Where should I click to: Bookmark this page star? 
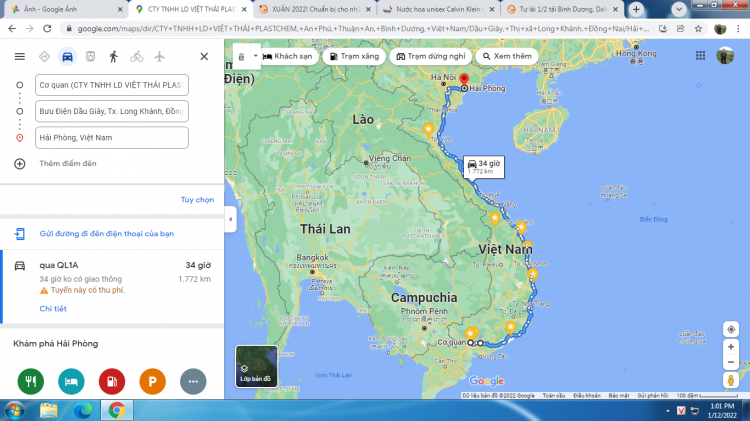(x=698, y=29)
